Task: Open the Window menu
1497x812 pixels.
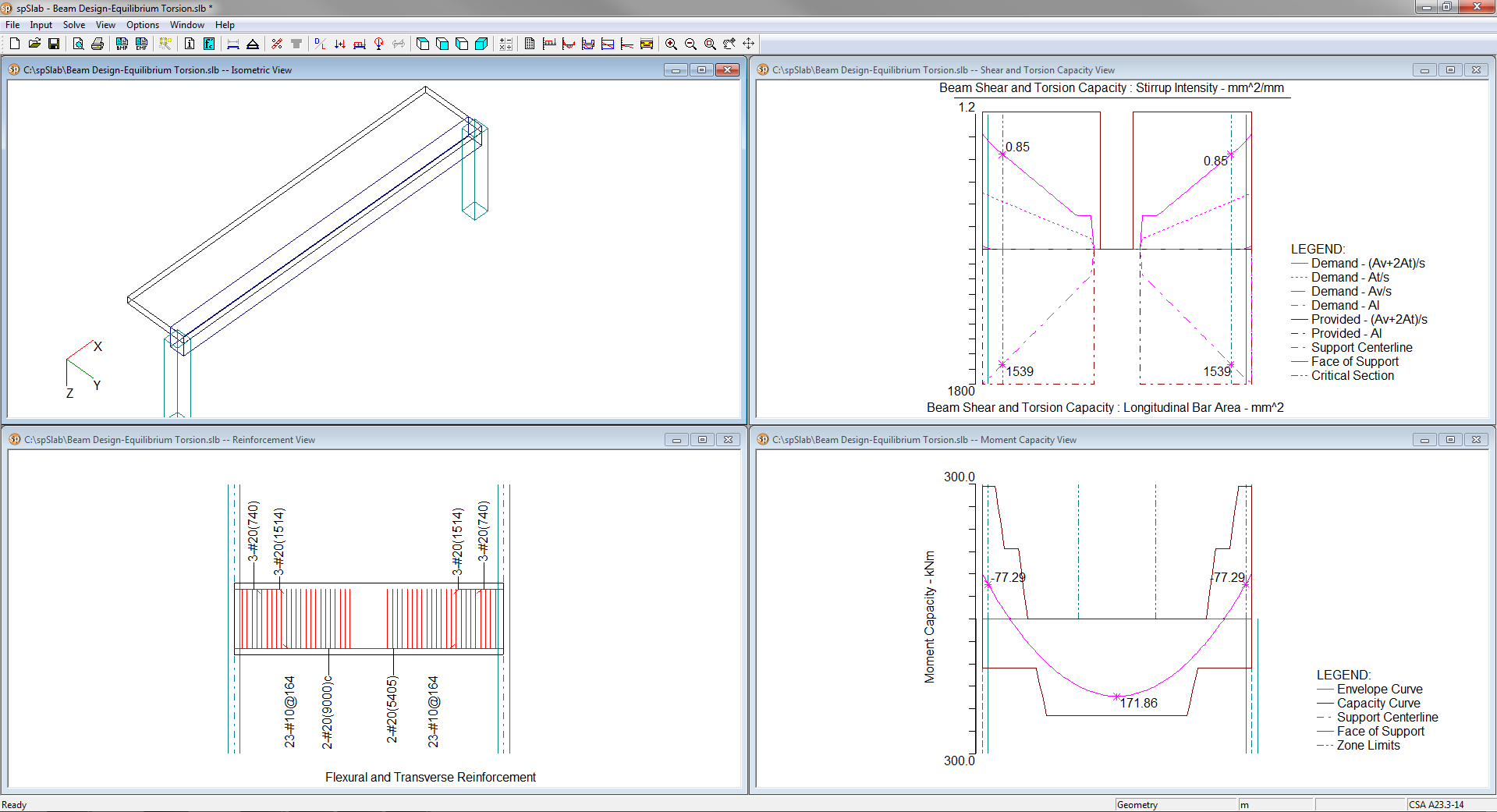Action: (187, 25)
